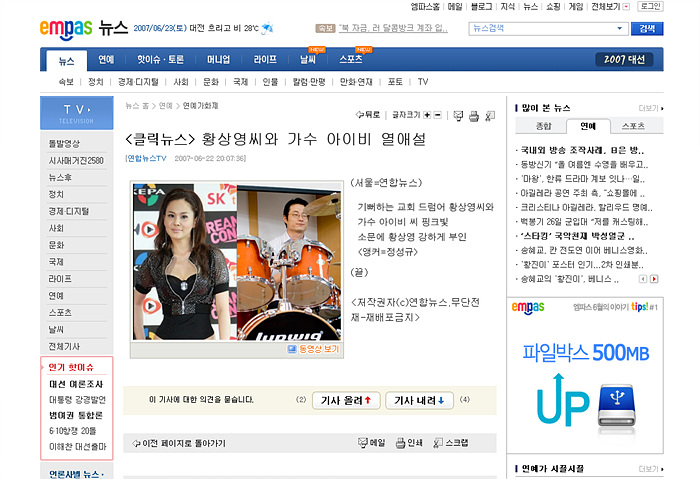Scrap article via top scissors icon
This screenshot has width=700, height=479.
(490, 116)
